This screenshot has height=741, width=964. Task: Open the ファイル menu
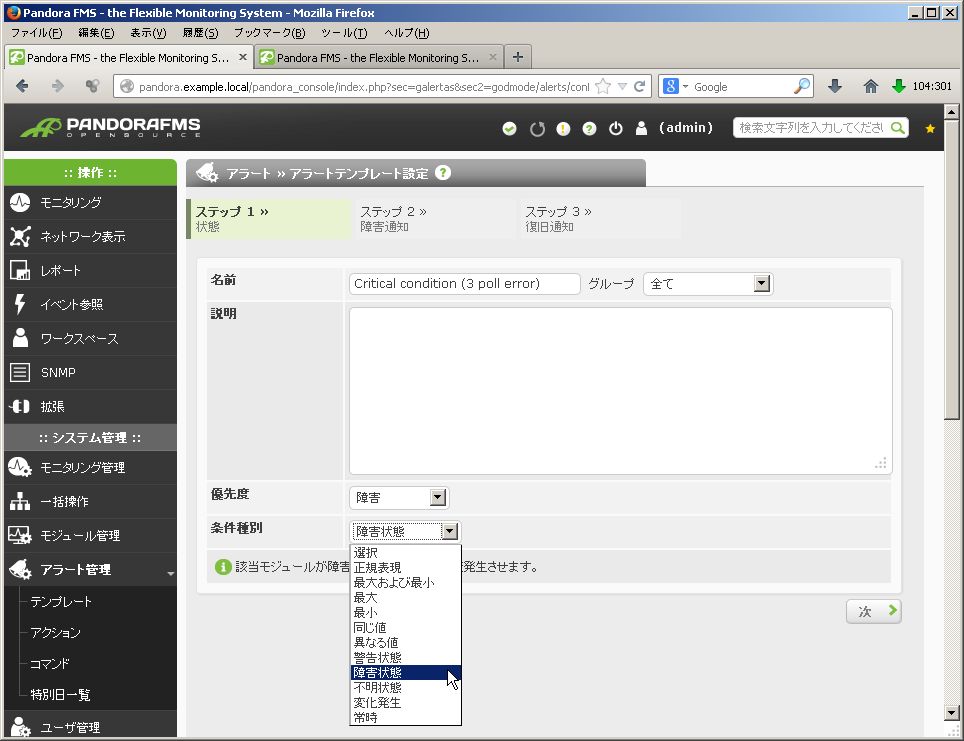(37, 33)
